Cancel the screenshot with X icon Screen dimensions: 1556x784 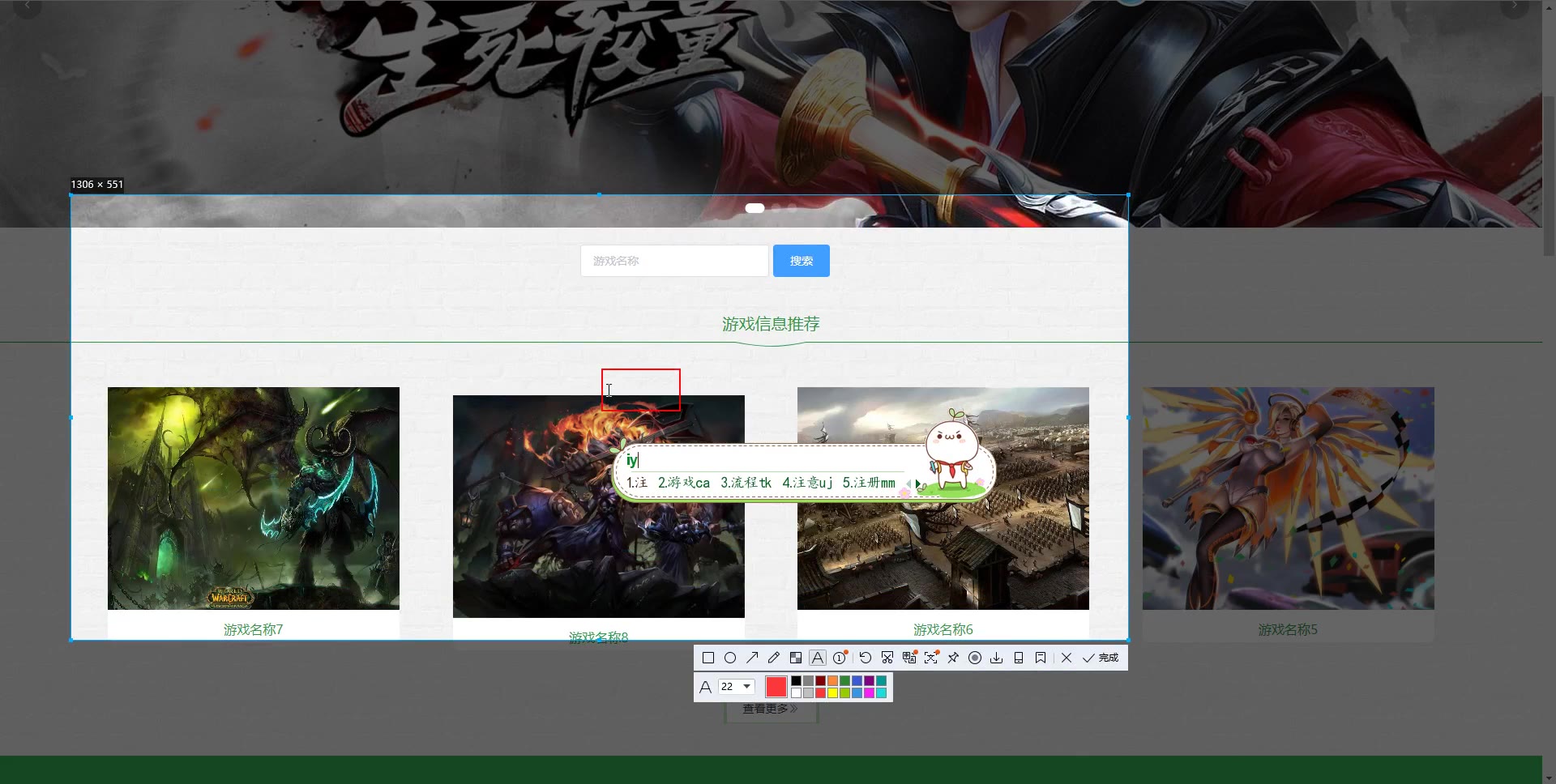click(x=1067, y=658)
